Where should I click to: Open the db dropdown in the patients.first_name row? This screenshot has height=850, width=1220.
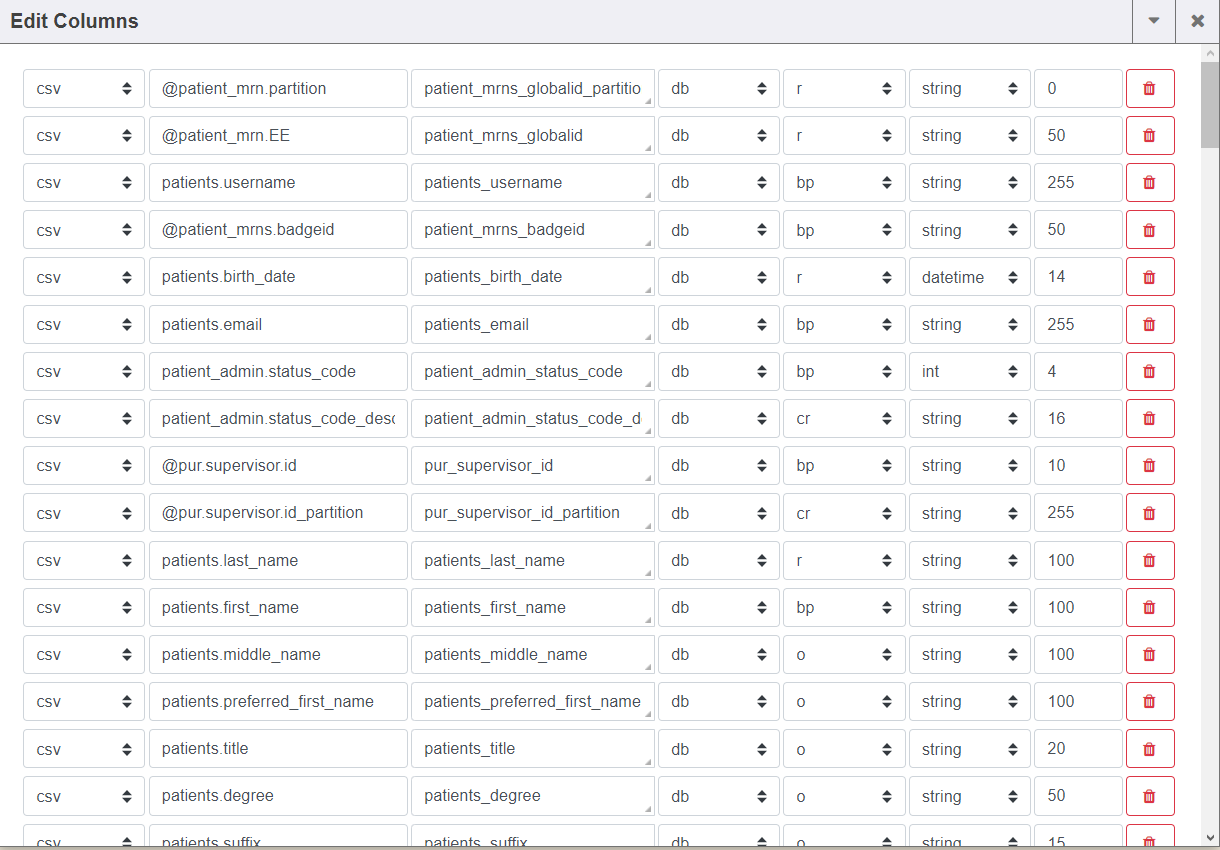click(717, 607)
